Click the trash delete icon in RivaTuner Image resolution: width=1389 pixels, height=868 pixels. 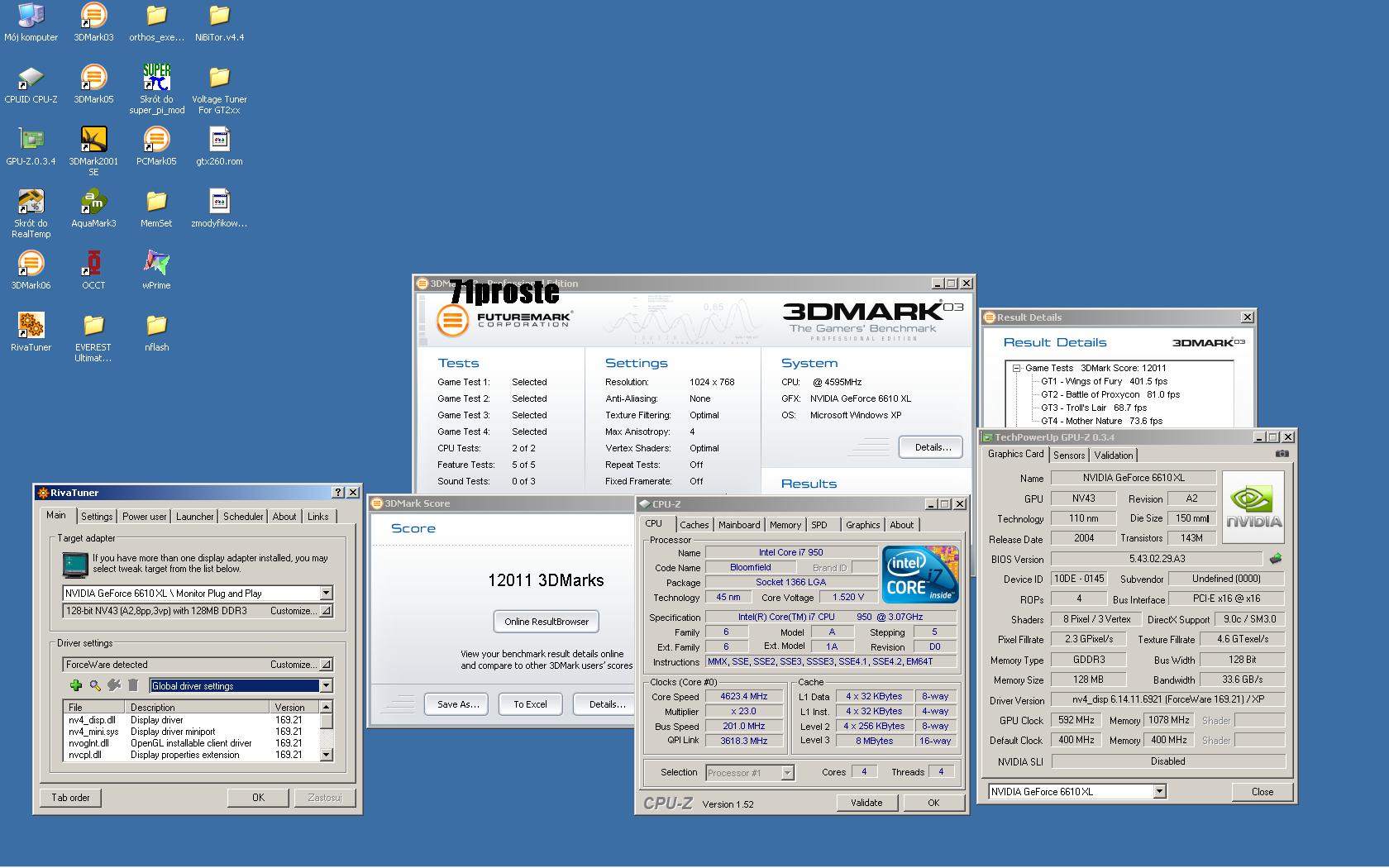133,685
